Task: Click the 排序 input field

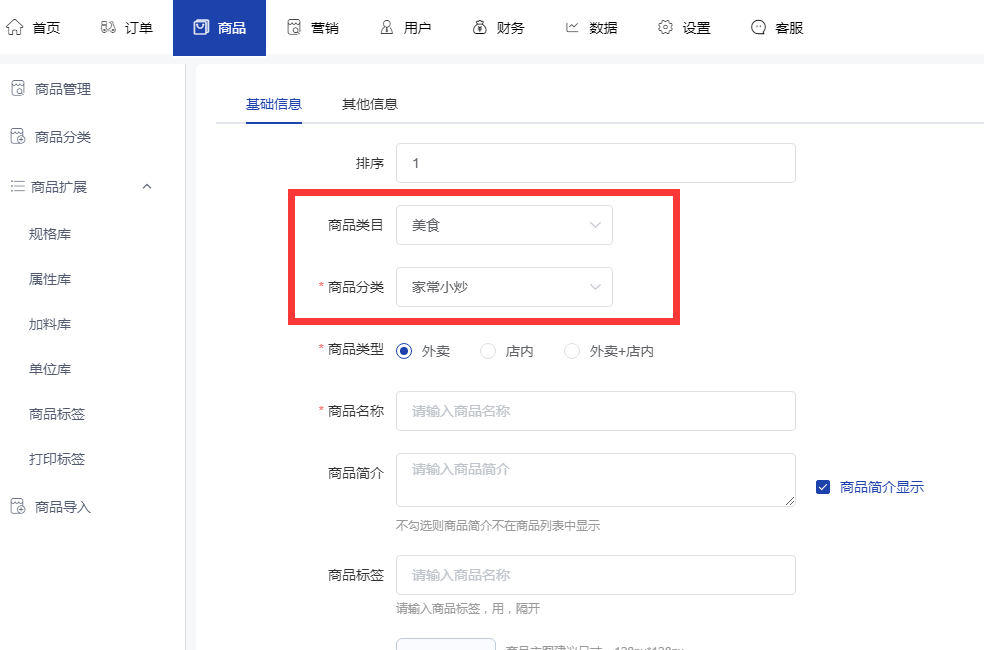Action: pyautogui.click(x=596, y=163)
